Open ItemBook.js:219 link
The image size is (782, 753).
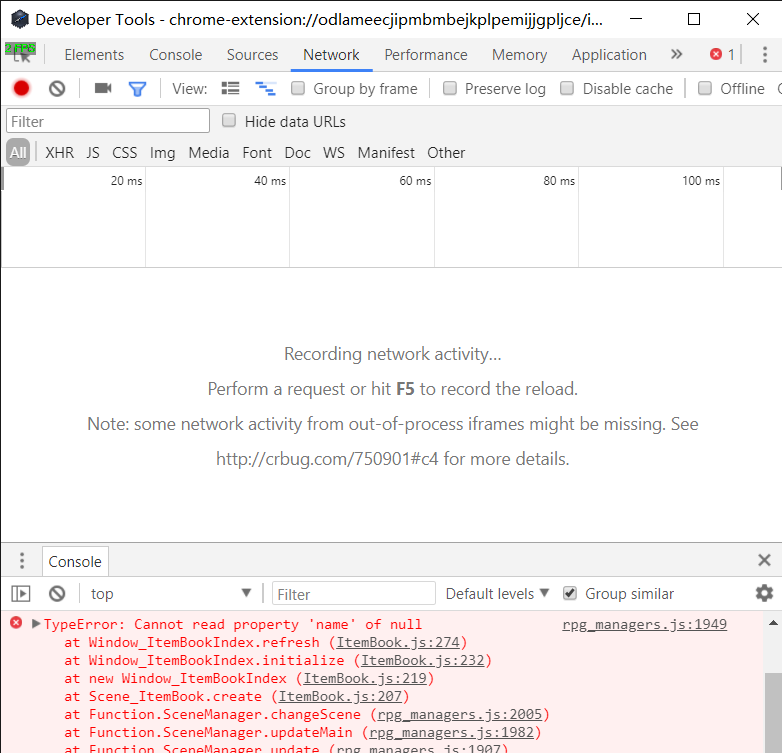[365, 678]
